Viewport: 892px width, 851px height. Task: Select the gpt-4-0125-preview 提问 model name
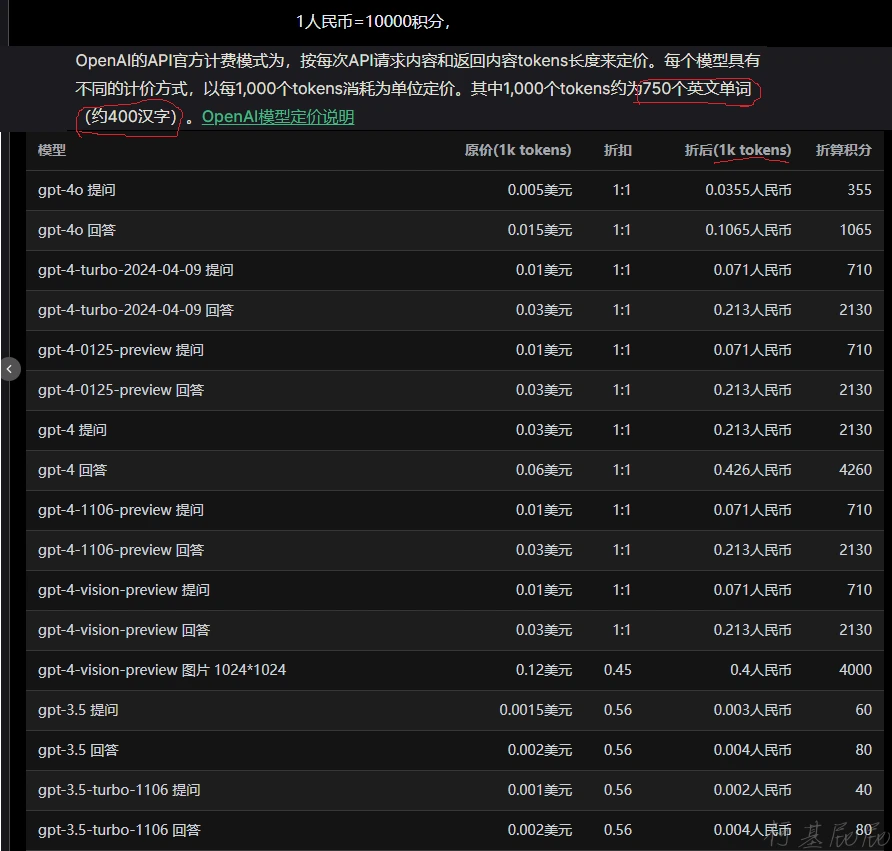click(x=121, y=350)
